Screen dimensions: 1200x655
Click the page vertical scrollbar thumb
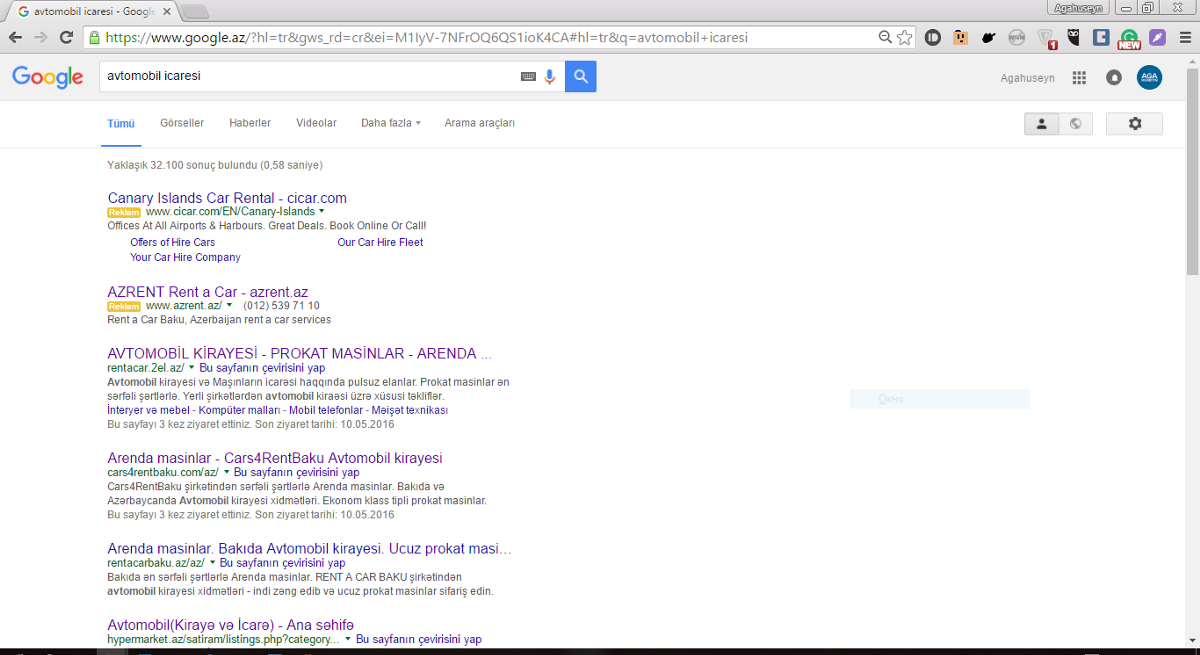point(1192,170)
